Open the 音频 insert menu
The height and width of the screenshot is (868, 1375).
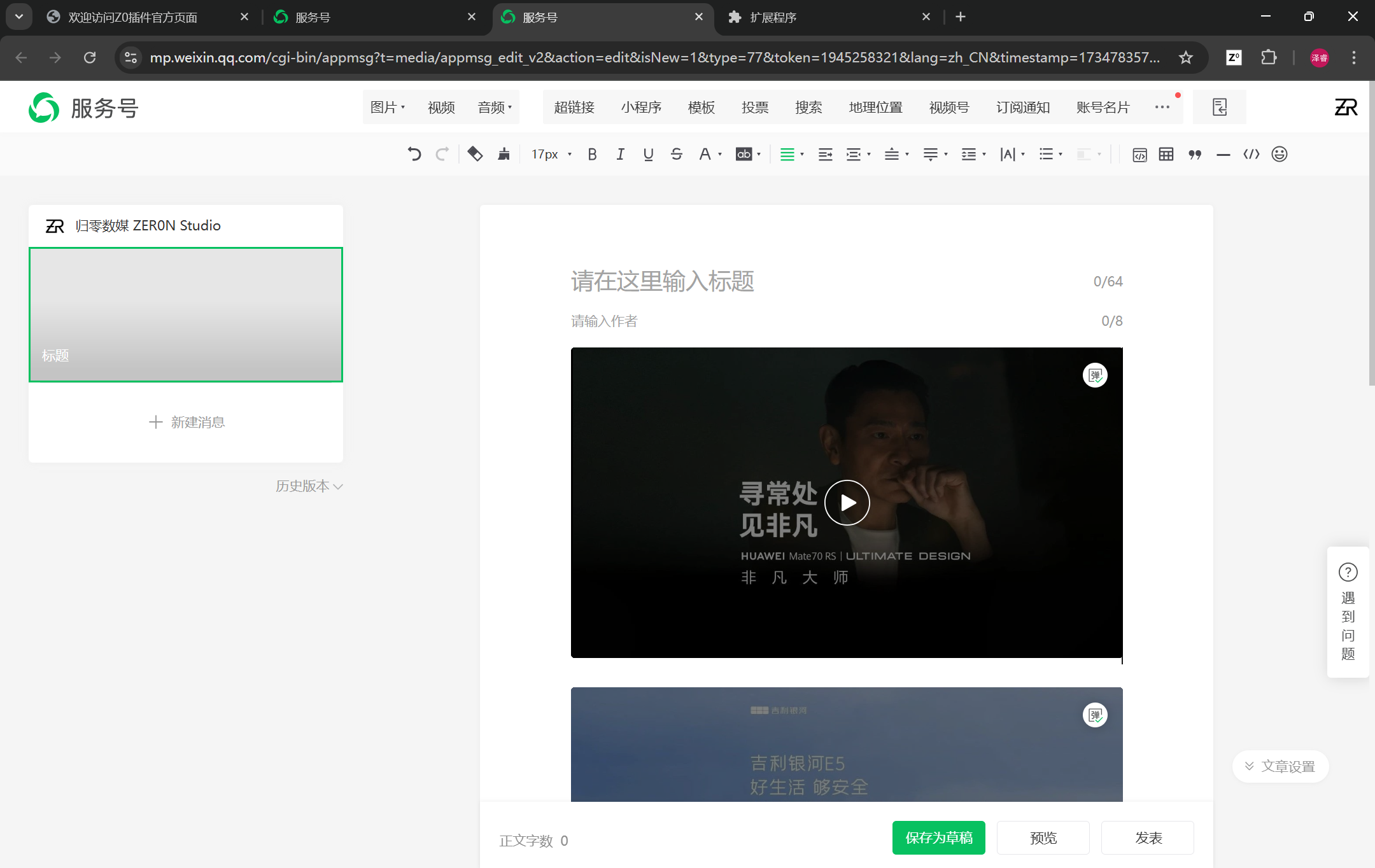495,108
